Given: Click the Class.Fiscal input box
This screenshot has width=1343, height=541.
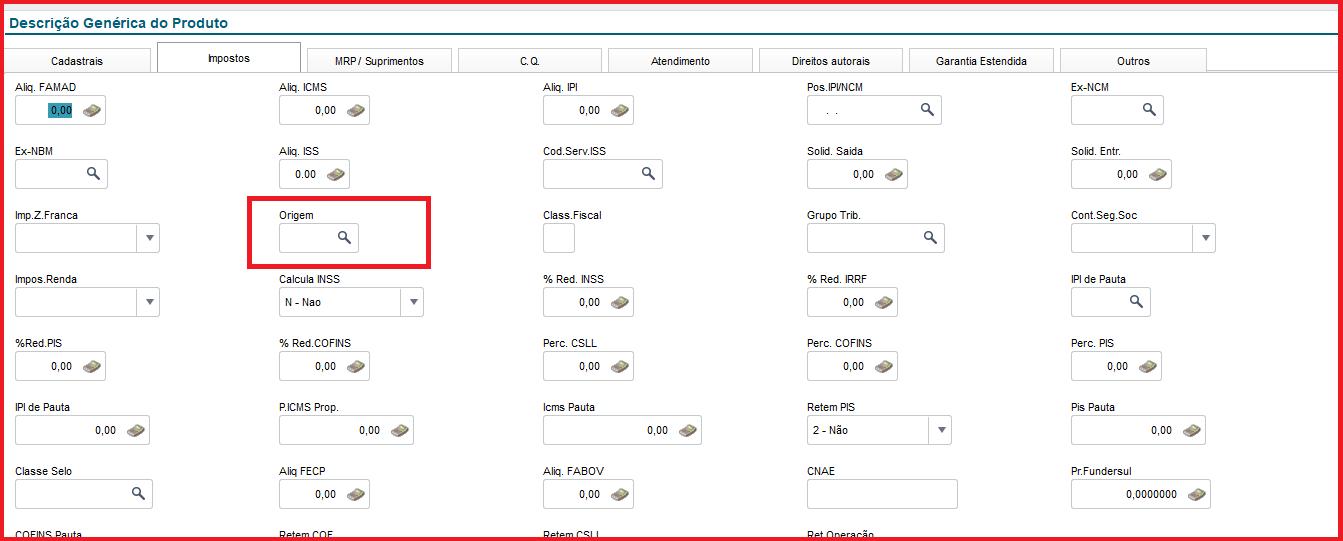Looking at the screenshot, I should [x=559, y=238].
